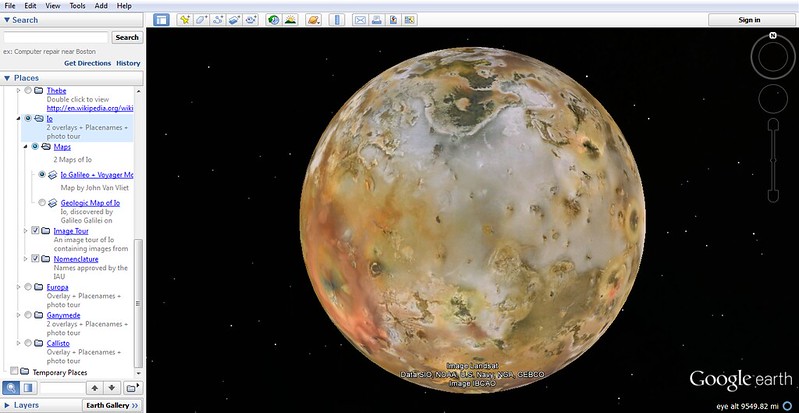Select the Ganymede radio button
Image resolution: width=799 pixels, height=413 pixels.
click(28, 315)
